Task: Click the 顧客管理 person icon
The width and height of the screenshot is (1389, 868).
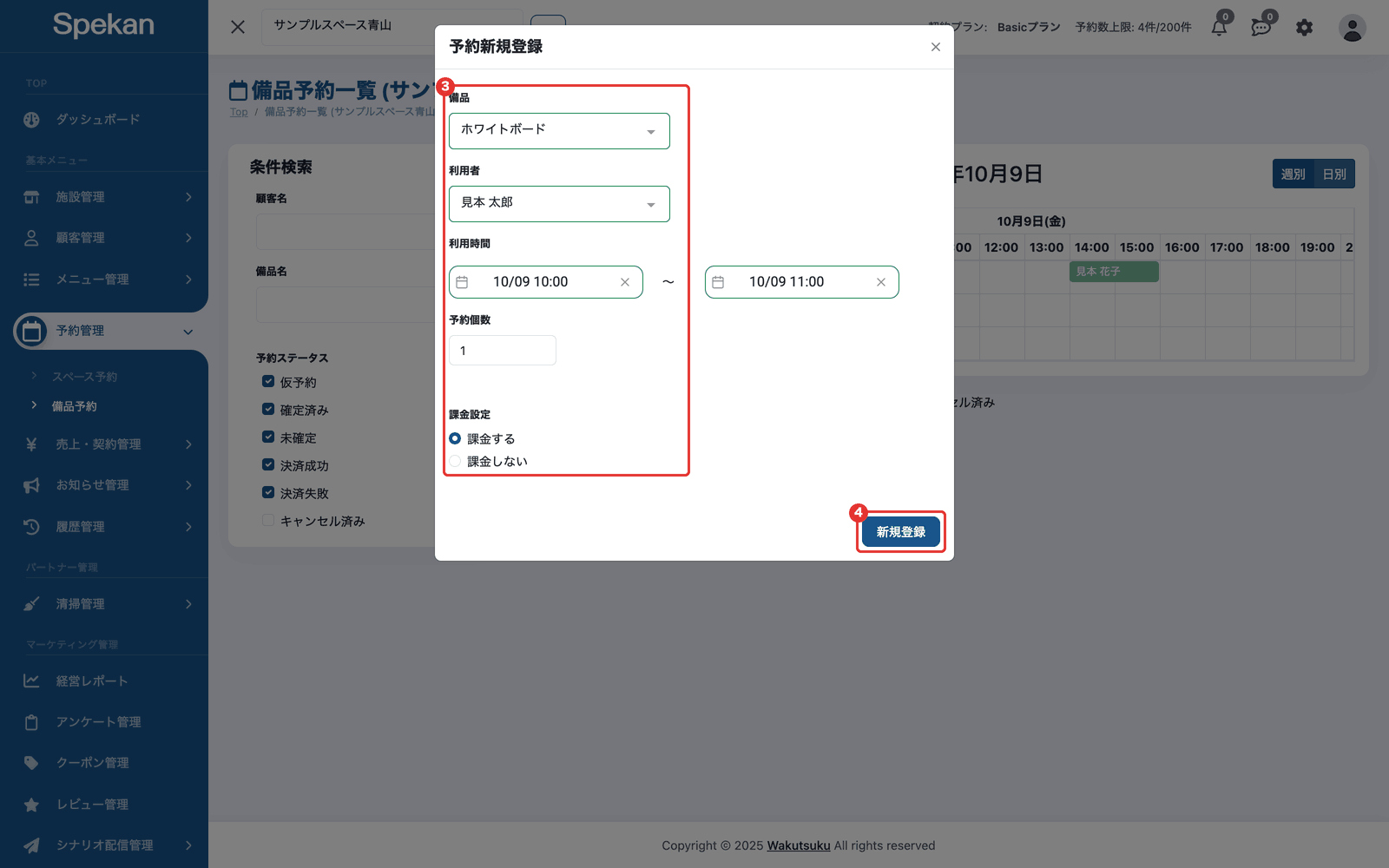Action: (31, 238)
